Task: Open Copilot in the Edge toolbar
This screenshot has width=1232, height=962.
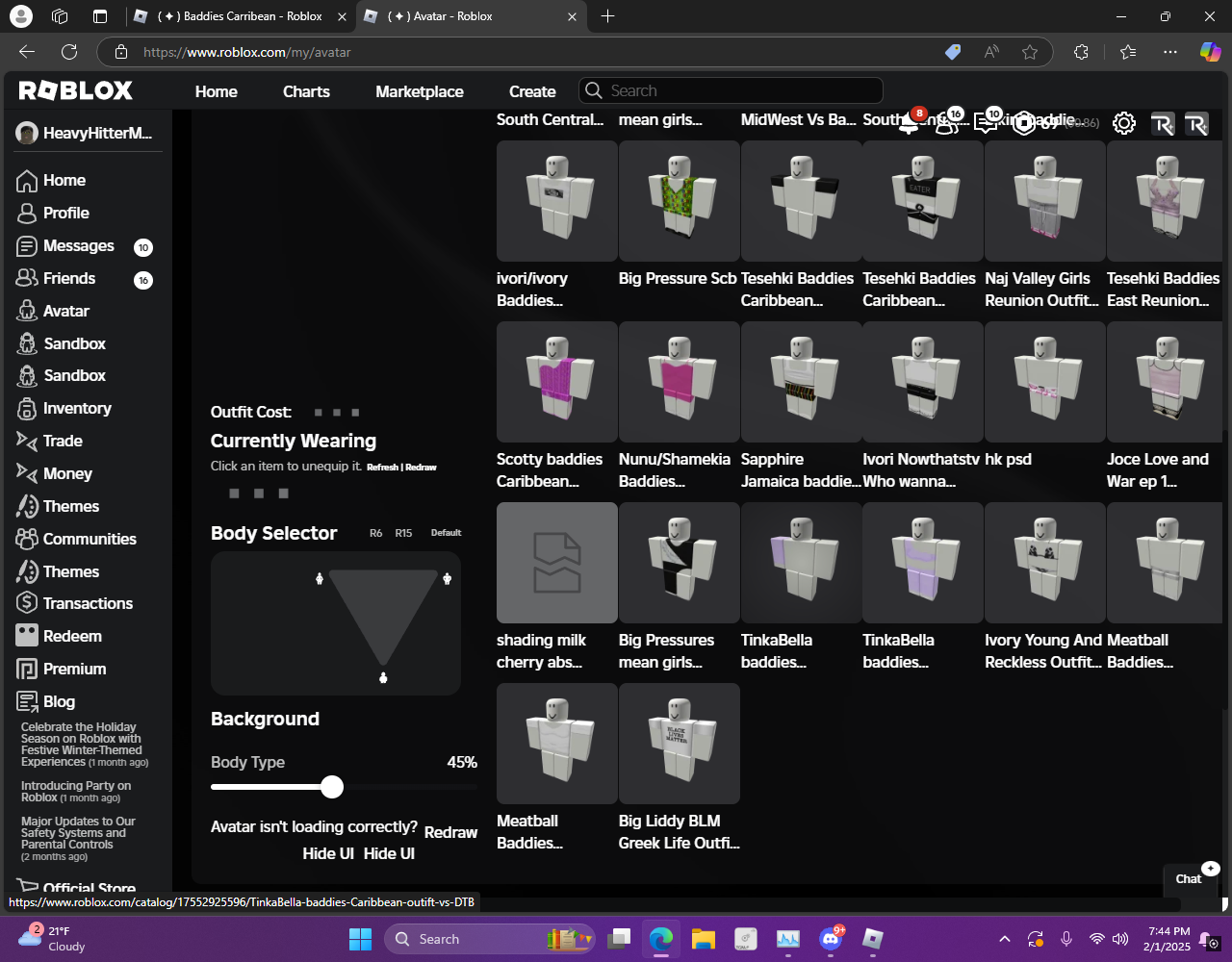Action: pos(1210,52)
